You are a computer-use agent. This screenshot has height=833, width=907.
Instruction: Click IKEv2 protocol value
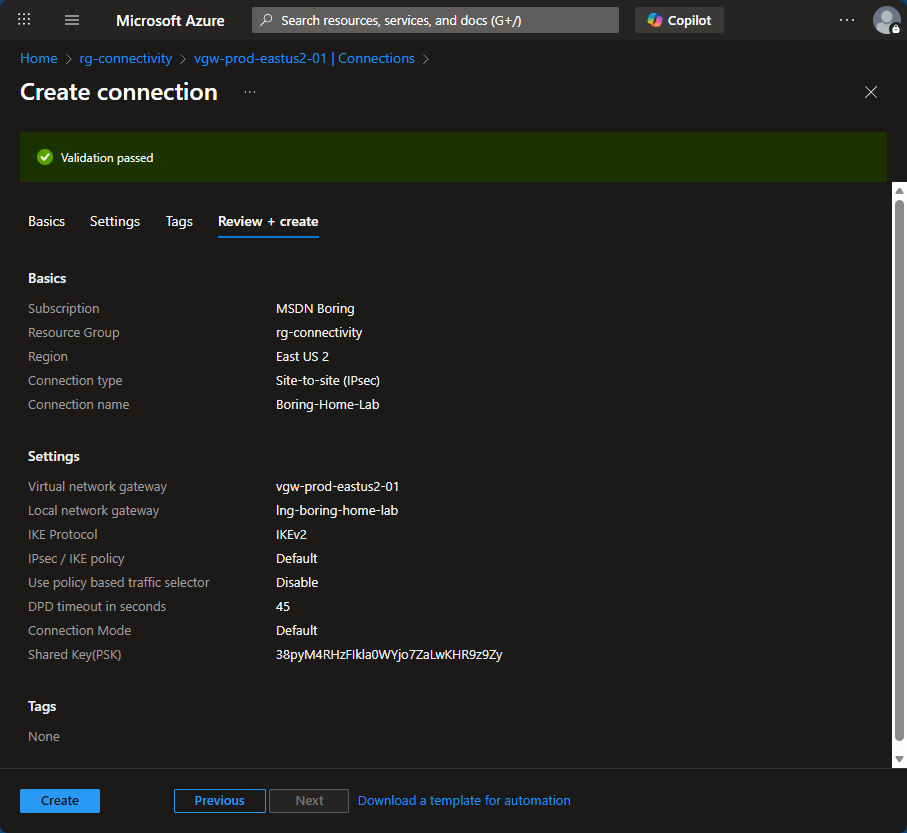click(291, 535)
